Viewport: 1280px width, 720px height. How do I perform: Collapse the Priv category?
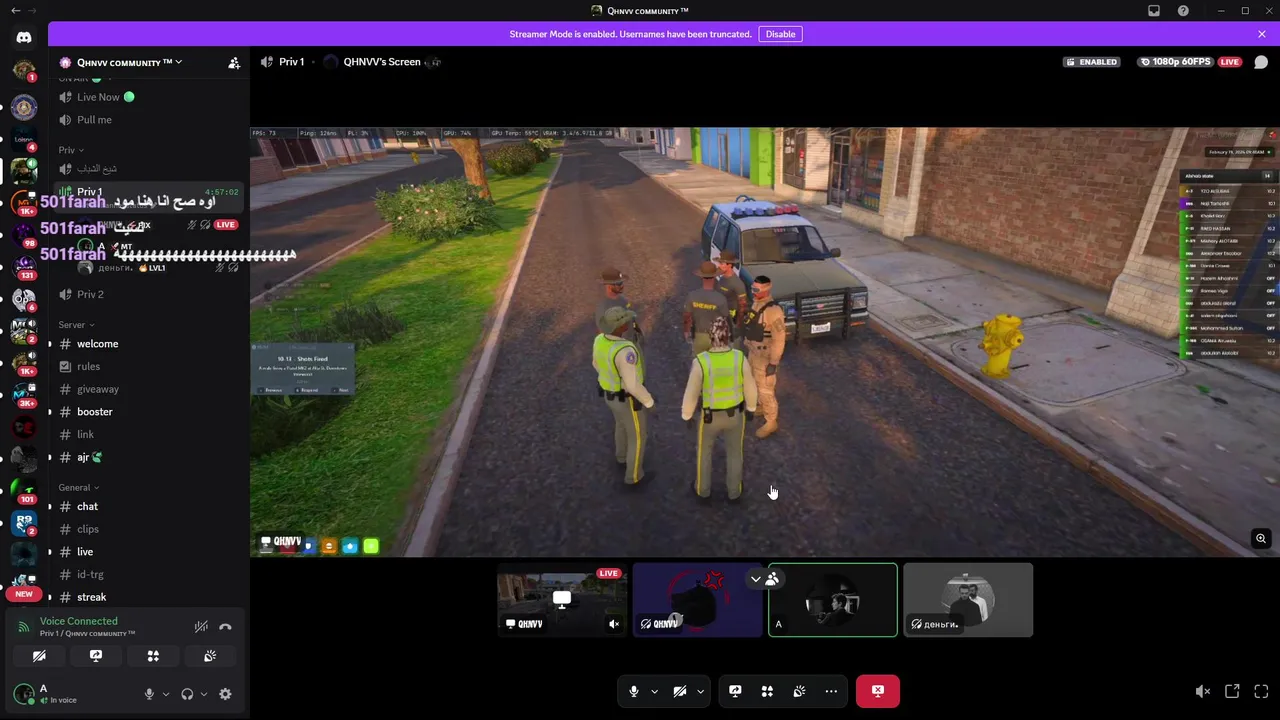pyautogui.click(x=71, y=150)
